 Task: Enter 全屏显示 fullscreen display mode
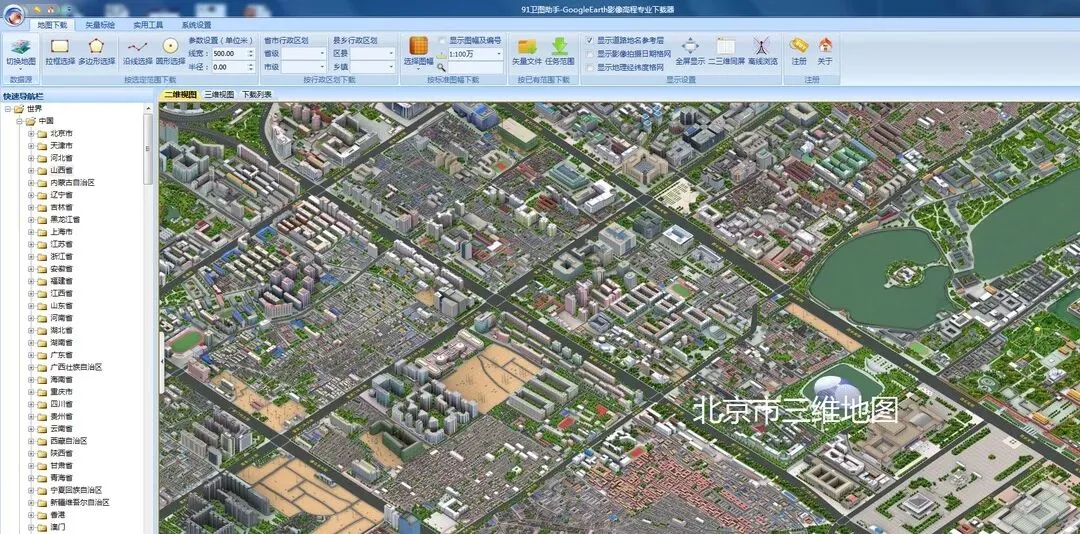pyautogui.click(x=689, y=52)
